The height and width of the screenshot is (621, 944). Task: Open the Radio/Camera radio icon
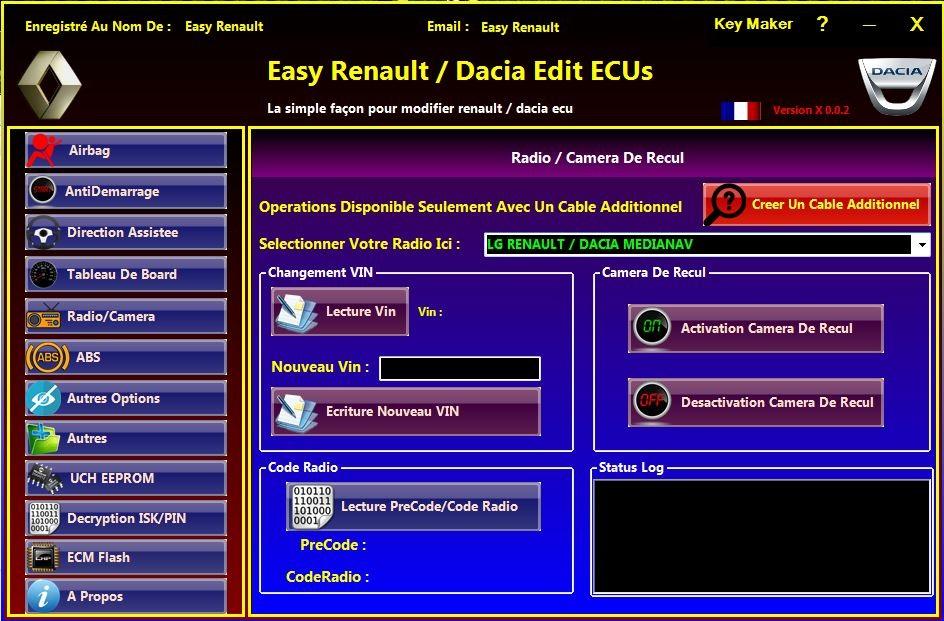(44, 316)
